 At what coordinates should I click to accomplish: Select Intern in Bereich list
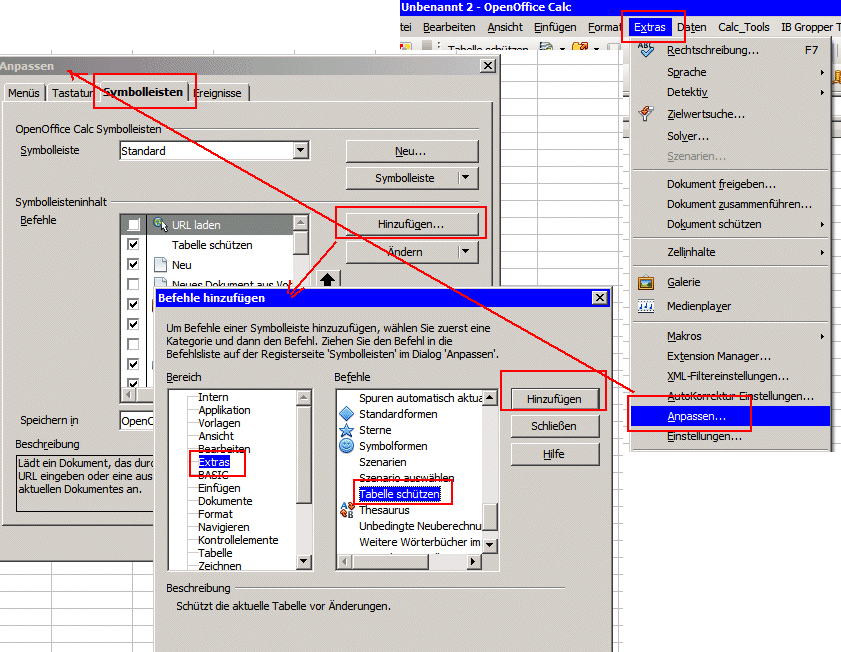coord(213,397)
